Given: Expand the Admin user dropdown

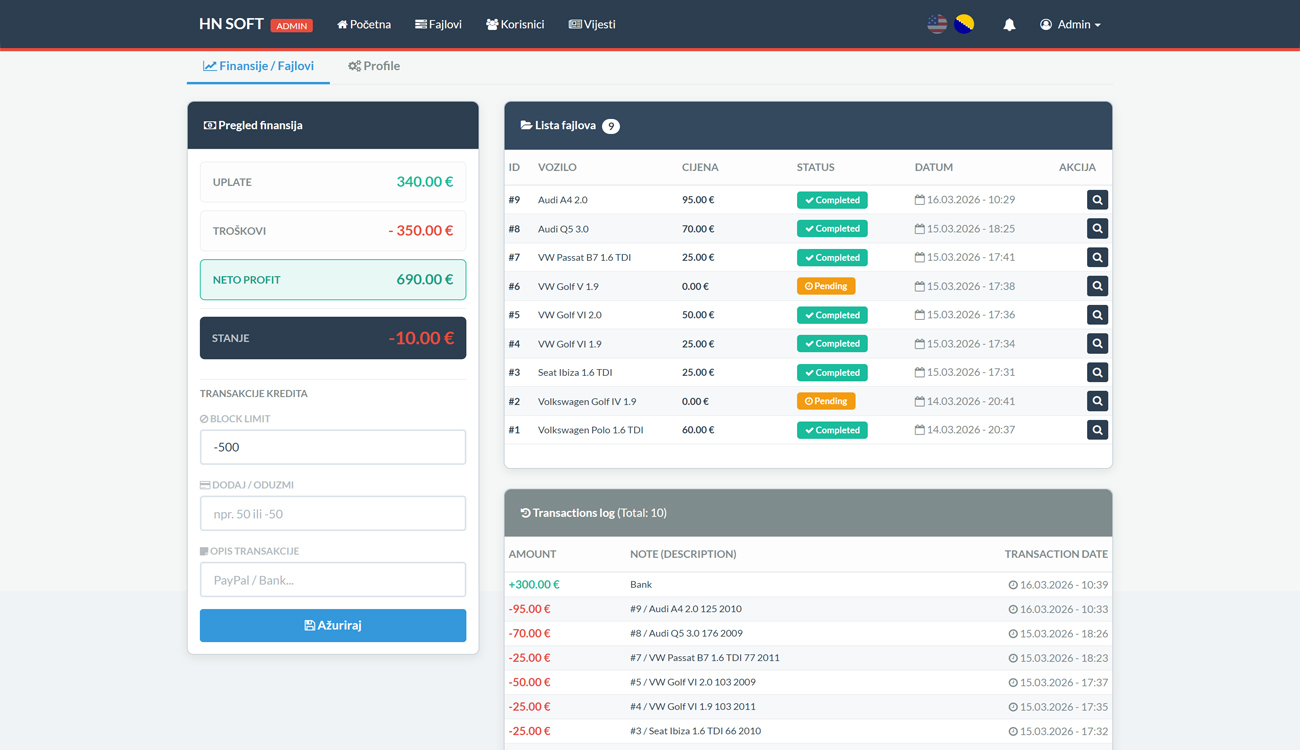Looking at the screenshot, I should point(1070,25).
